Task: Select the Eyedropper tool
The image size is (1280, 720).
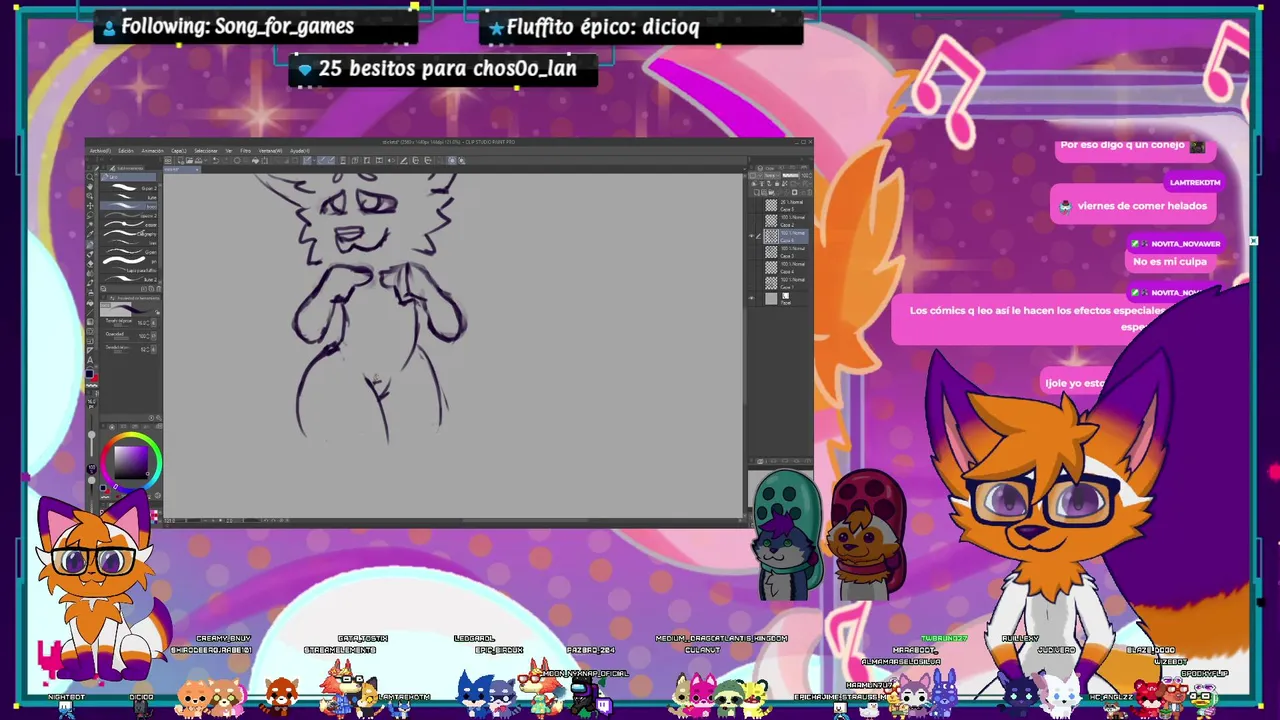Action: point(90,234)
